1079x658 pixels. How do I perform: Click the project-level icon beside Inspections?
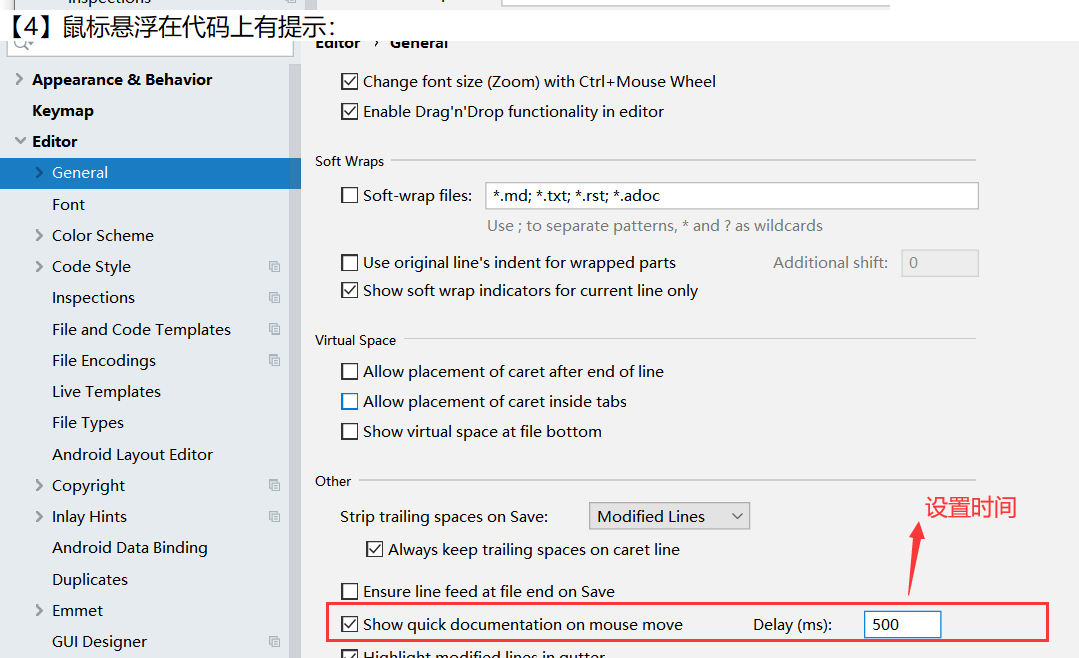(x=274, y=298)
